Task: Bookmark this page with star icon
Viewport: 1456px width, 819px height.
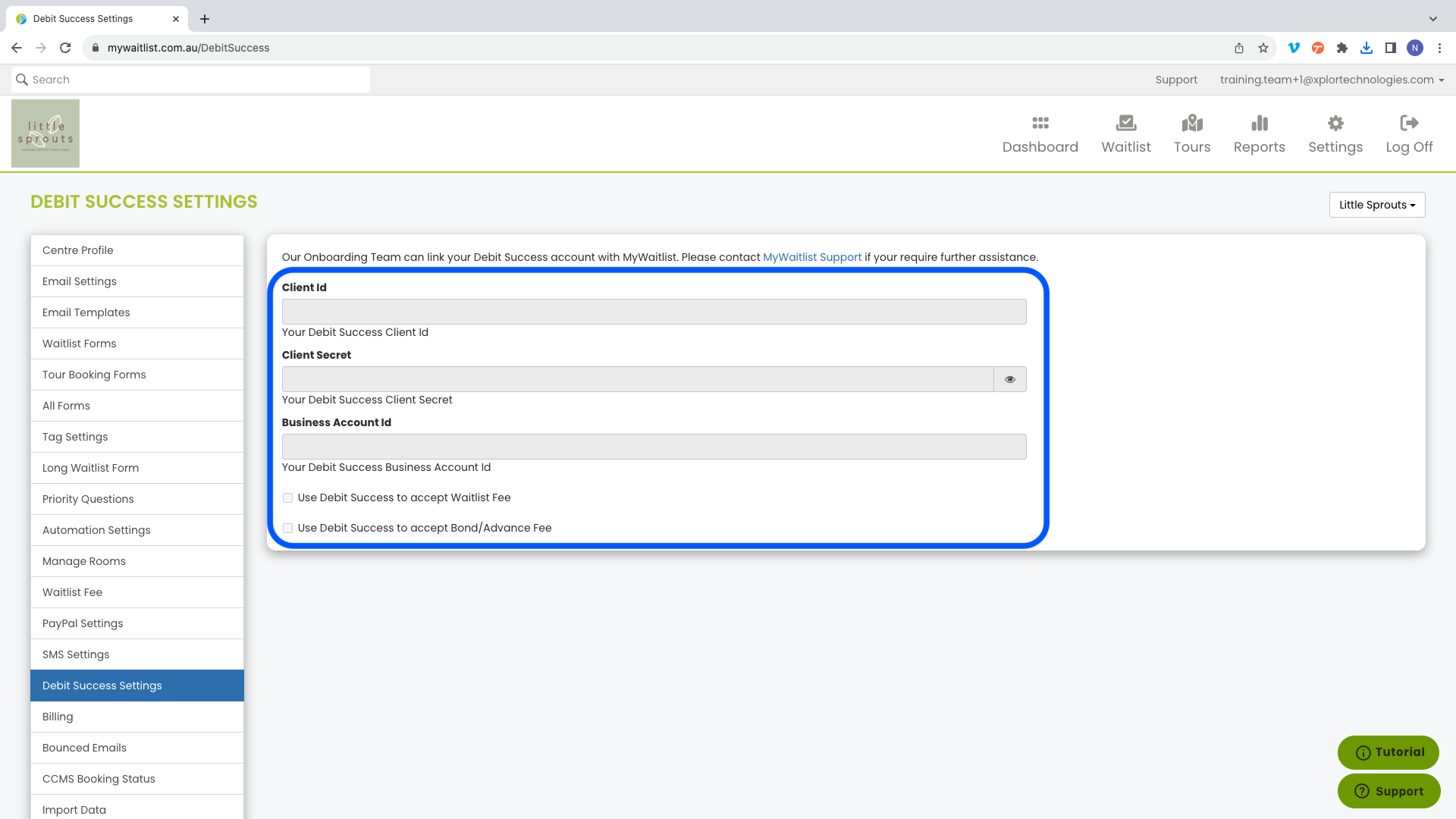Action: click(1263, 48)
